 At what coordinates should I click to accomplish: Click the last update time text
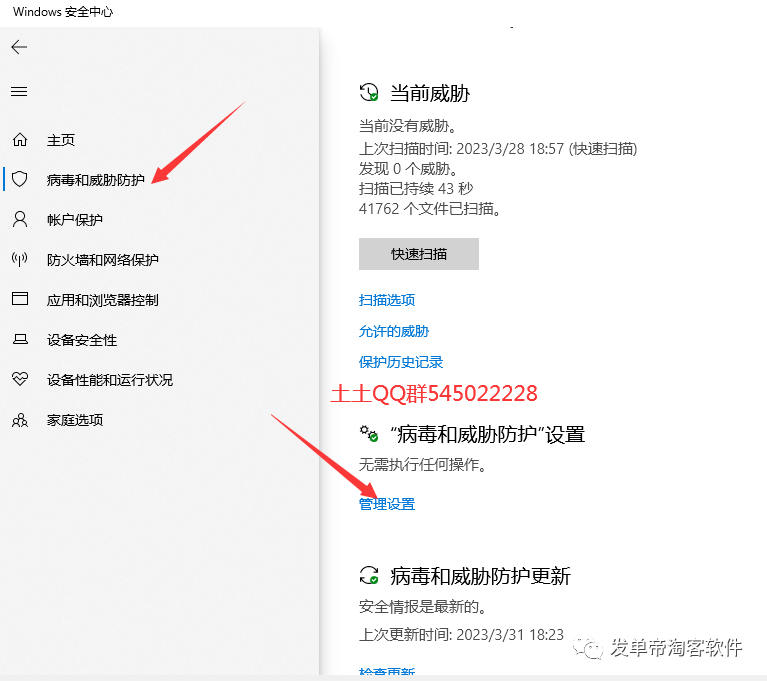(461, 635)
